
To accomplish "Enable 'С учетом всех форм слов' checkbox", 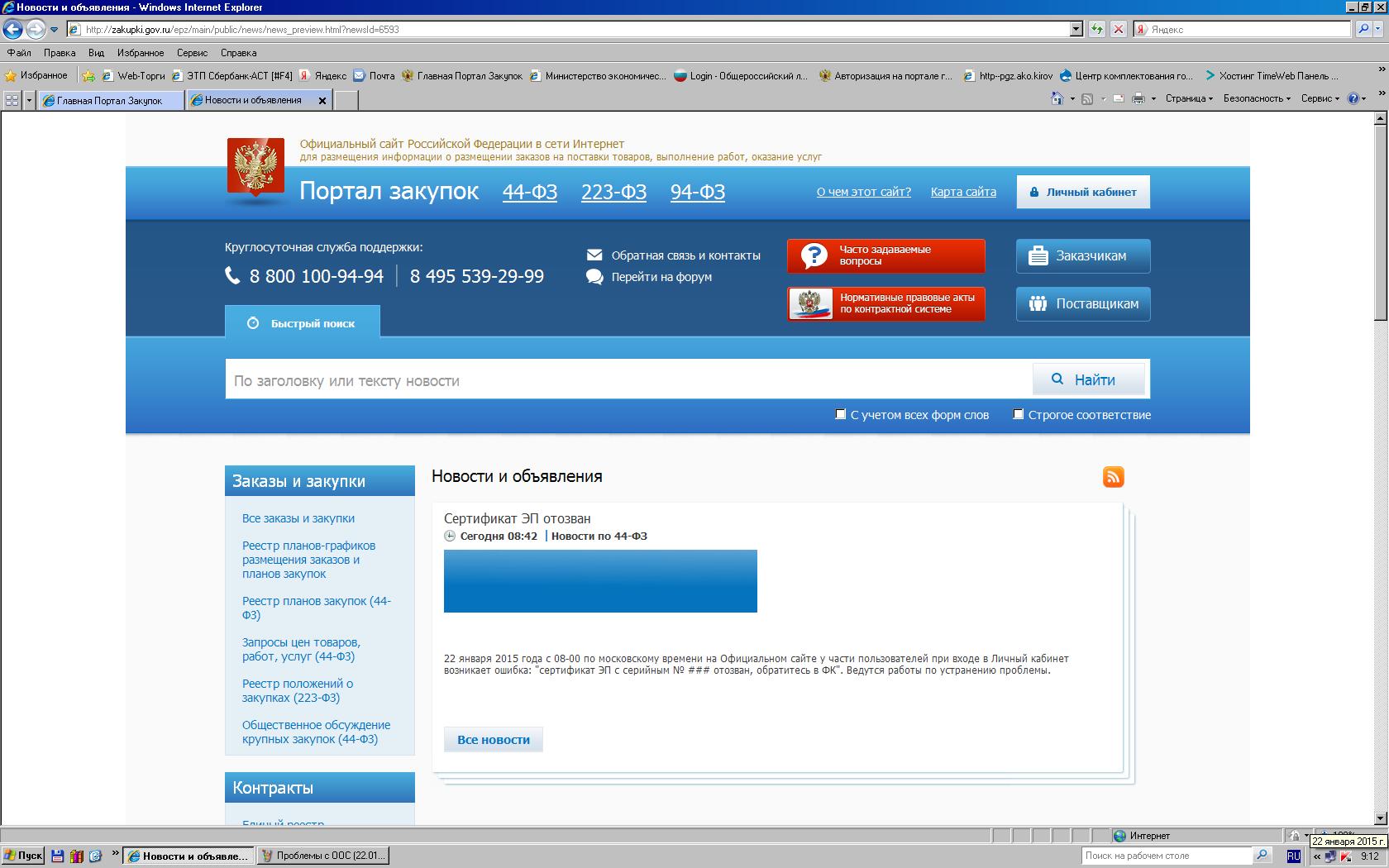I will point(841,414).
